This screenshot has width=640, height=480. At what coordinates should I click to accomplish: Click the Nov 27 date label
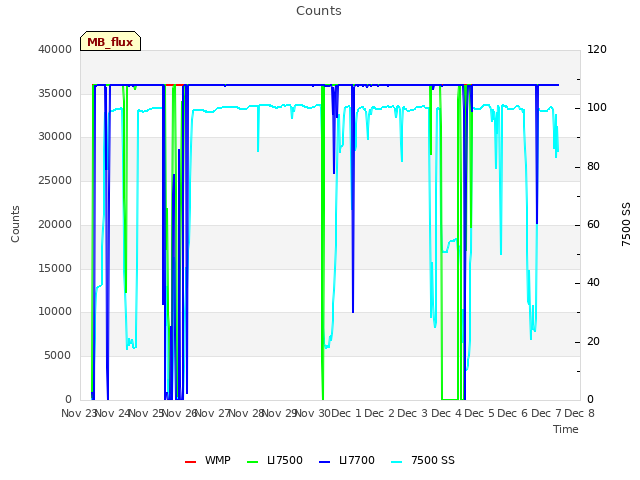click(212, 413)
